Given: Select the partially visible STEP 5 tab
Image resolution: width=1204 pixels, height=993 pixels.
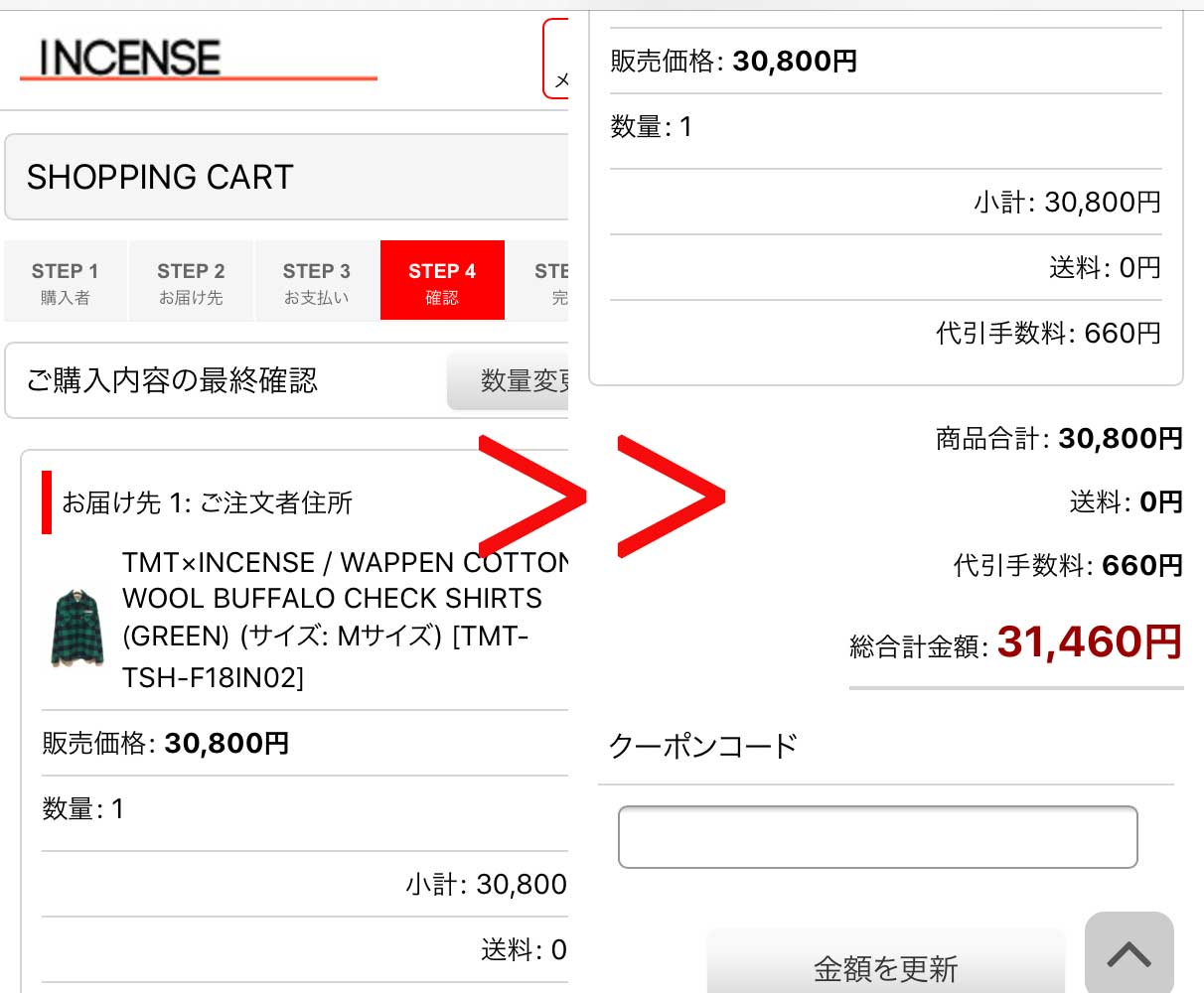Looking at the screenshot, I should tap(552, 281).
